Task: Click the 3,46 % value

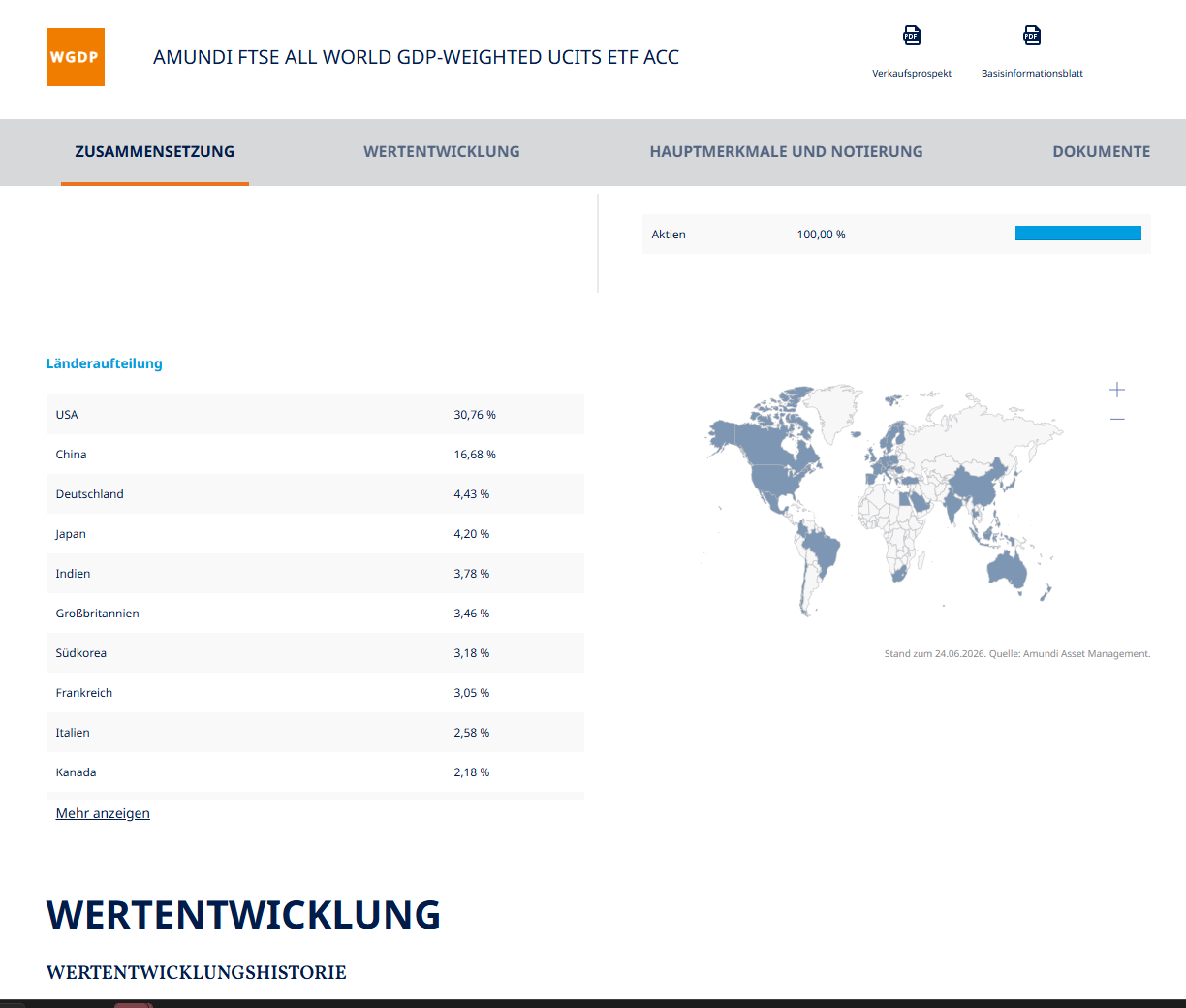Action: (x=472, y=614)
